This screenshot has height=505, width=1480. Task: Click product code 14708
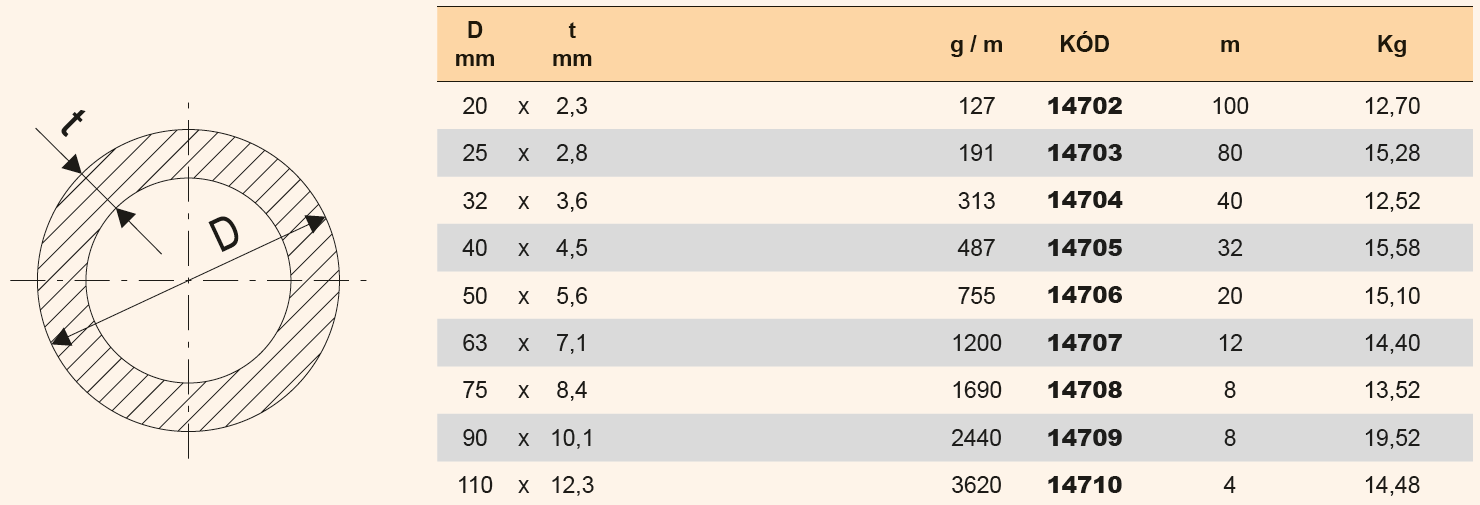point(1085,390)
